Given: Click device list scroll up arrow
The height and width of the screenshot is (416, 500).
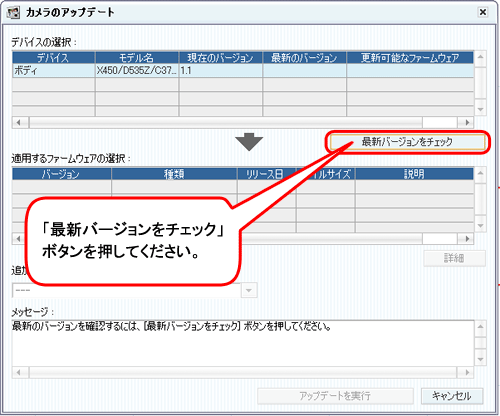Looking at the screenshot, I should (480, 57).
